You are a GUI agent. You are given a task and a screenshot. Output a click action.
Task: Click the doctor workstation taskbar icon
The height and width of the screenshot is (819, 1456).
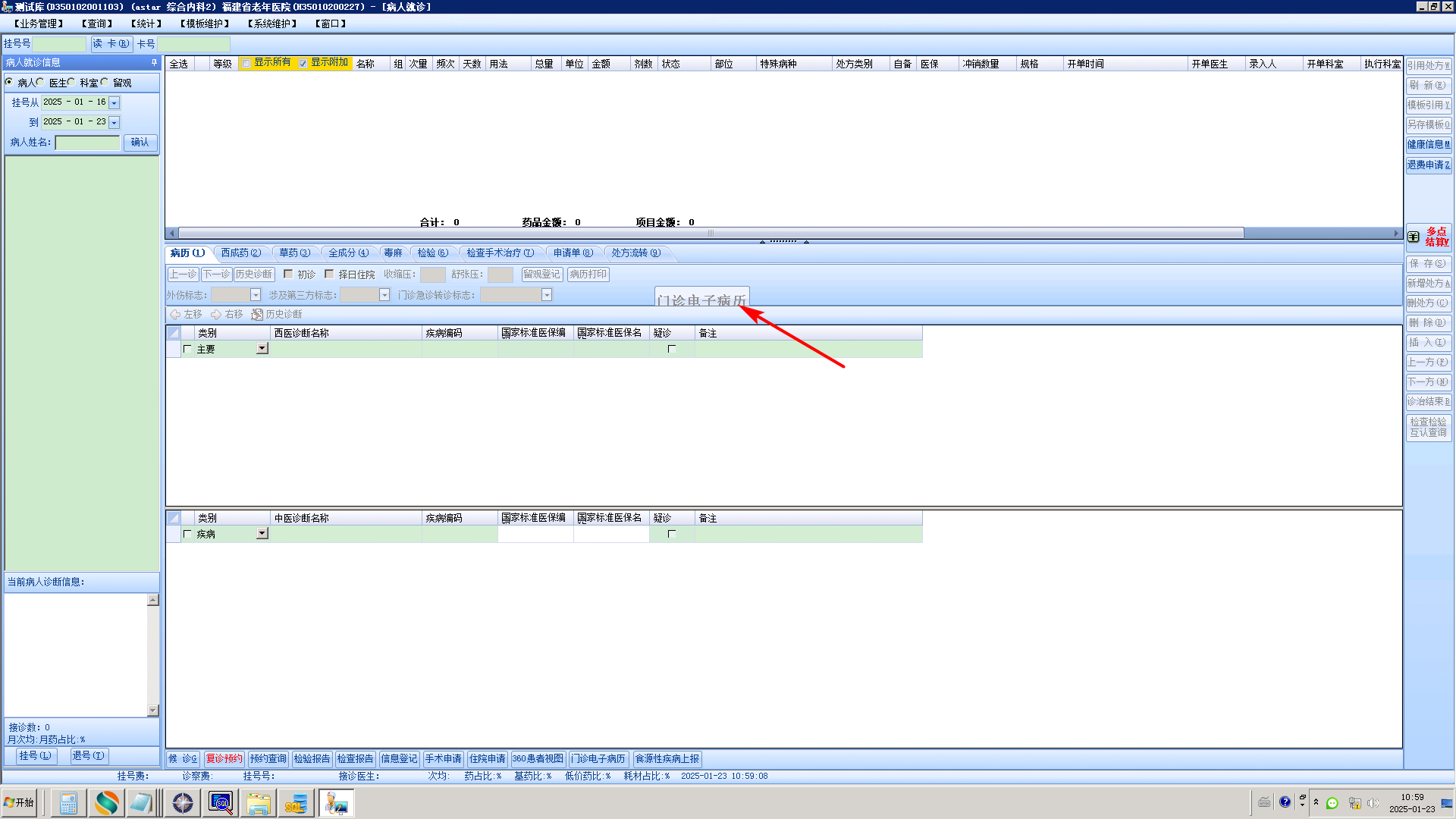pyautogui.click(x=335, y=803)
